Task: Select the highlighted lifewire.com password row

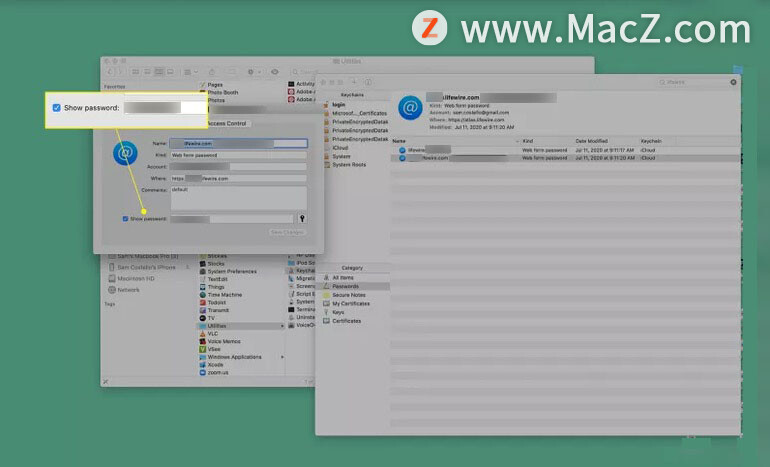Action: pos(566,158)
